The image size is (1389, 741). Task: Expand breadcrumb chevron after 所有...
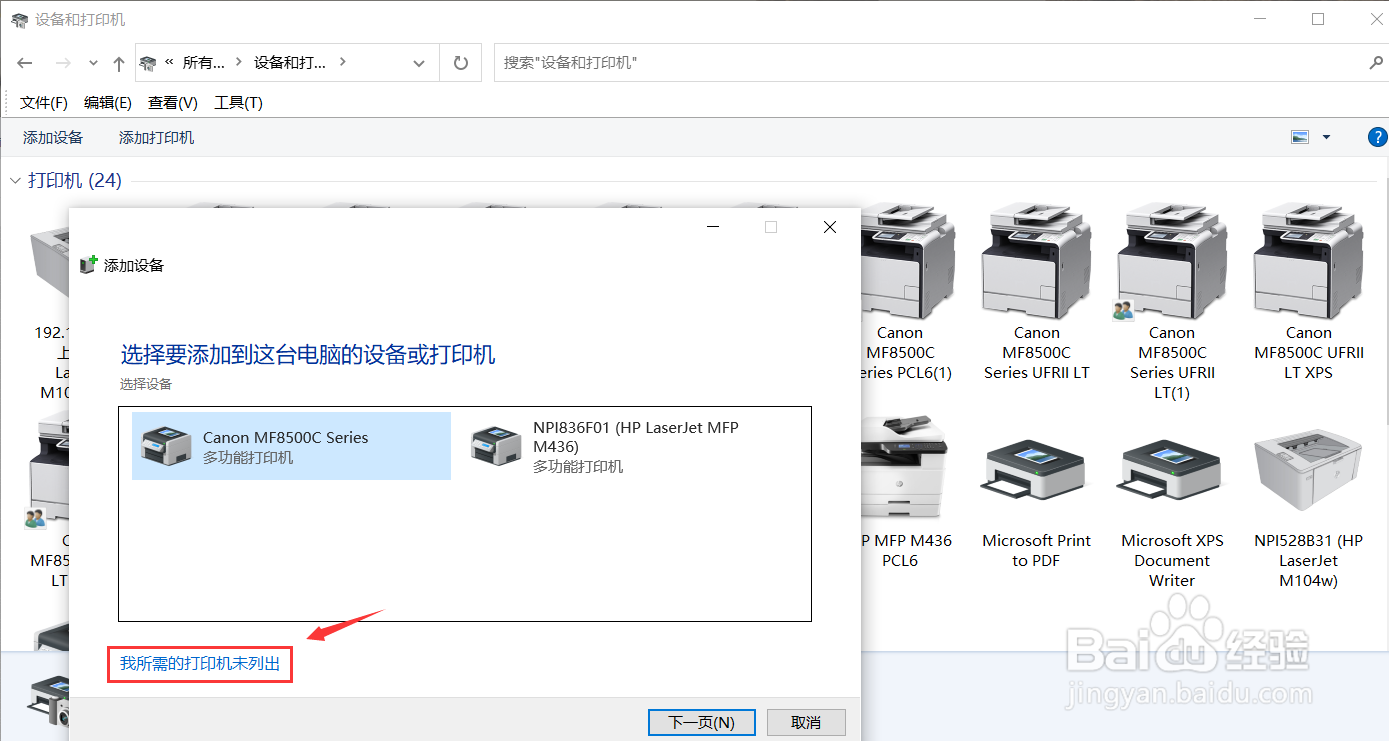[x=239, y=62]
